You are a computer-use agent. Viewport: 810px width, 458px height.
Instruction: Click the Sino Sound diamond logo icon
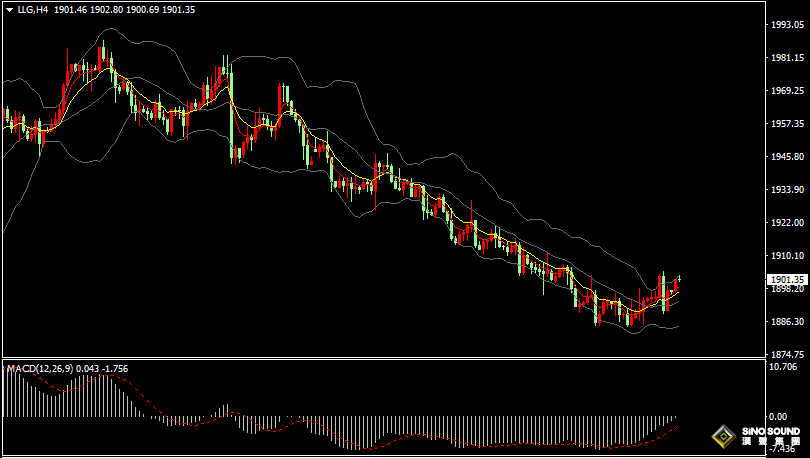722,436
